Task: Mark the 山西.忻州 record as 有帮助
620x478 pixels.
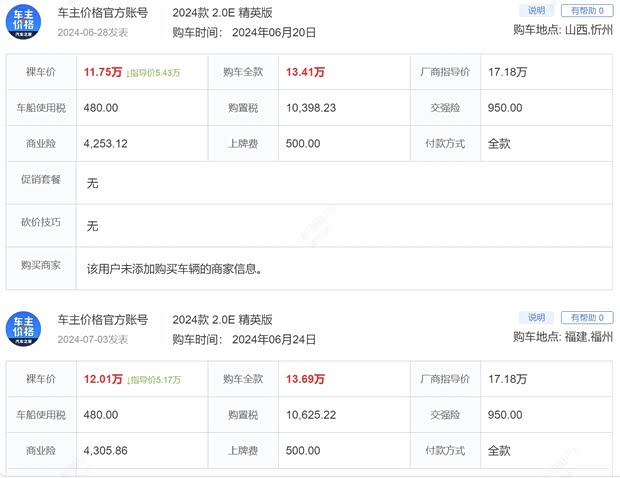Action: point(587,11)
